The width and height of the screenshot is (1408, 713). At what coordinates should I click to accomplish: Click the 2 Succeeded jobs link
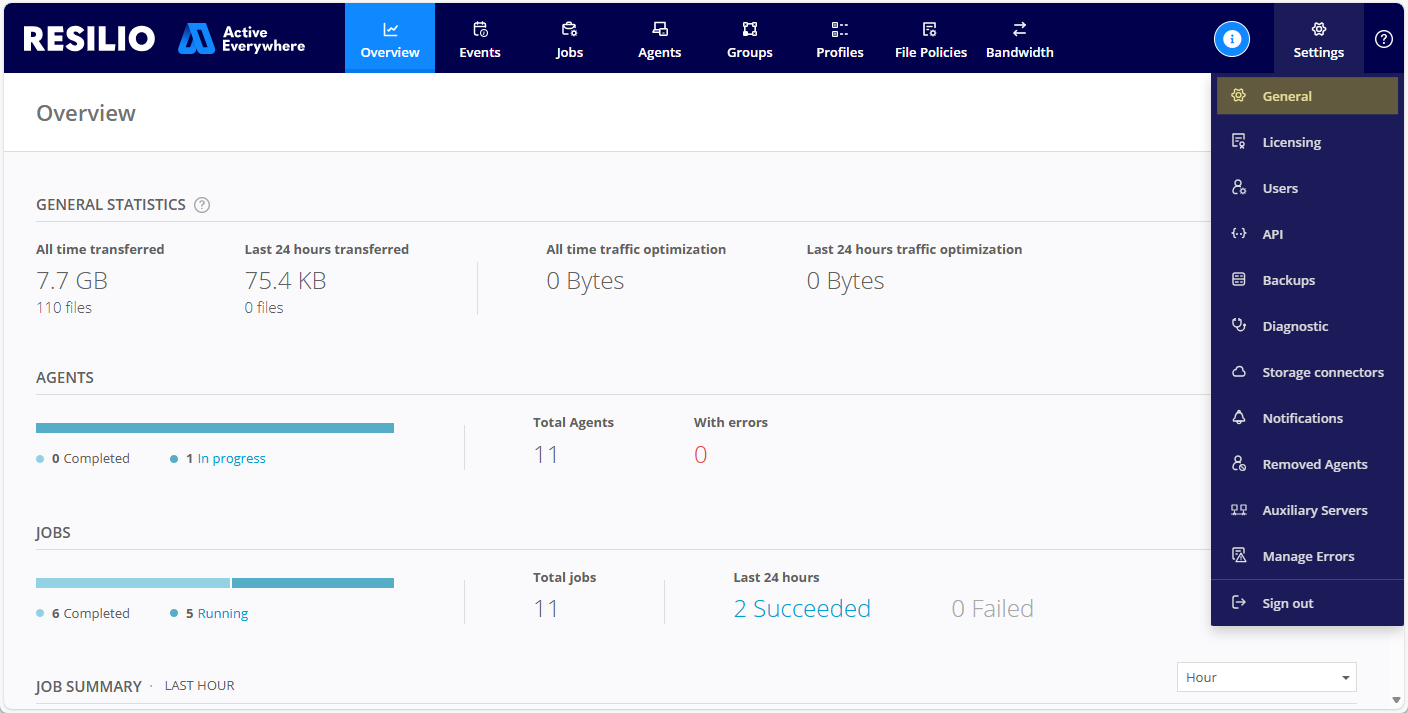(802, 609)
